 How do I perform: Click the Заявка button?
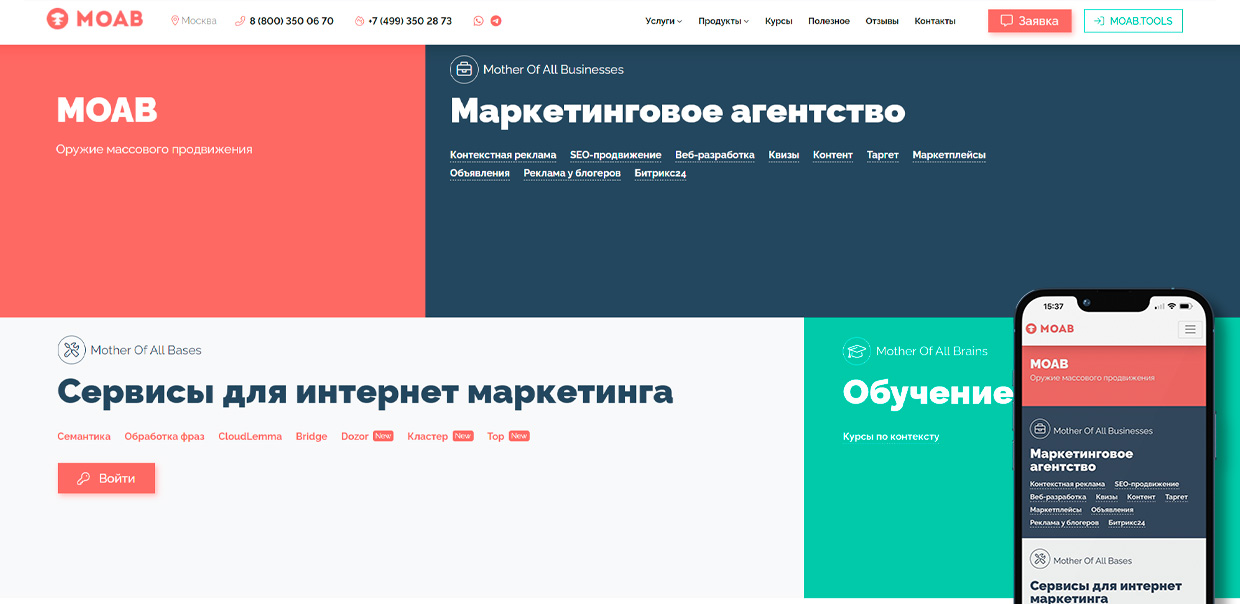(1030, 21)
